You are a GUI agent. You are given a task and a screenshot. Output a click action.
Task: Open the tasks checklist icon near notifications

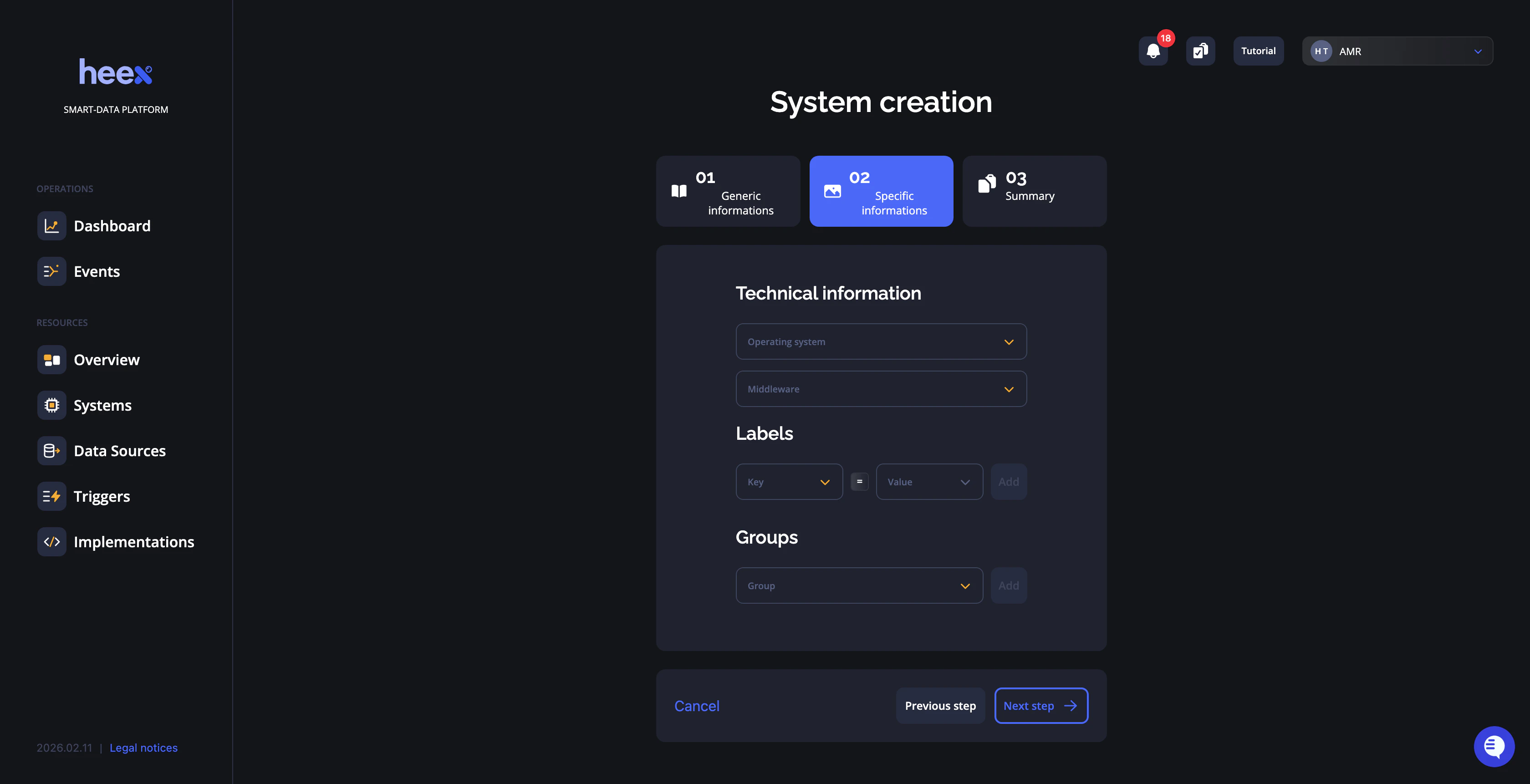1200,51
